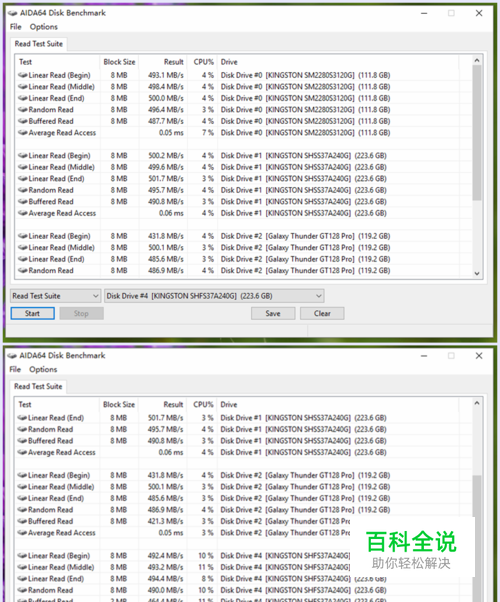Select 492.4 MB/s result cell in bottom window
This screenshot has height=602, width=500.
(166, 556)
